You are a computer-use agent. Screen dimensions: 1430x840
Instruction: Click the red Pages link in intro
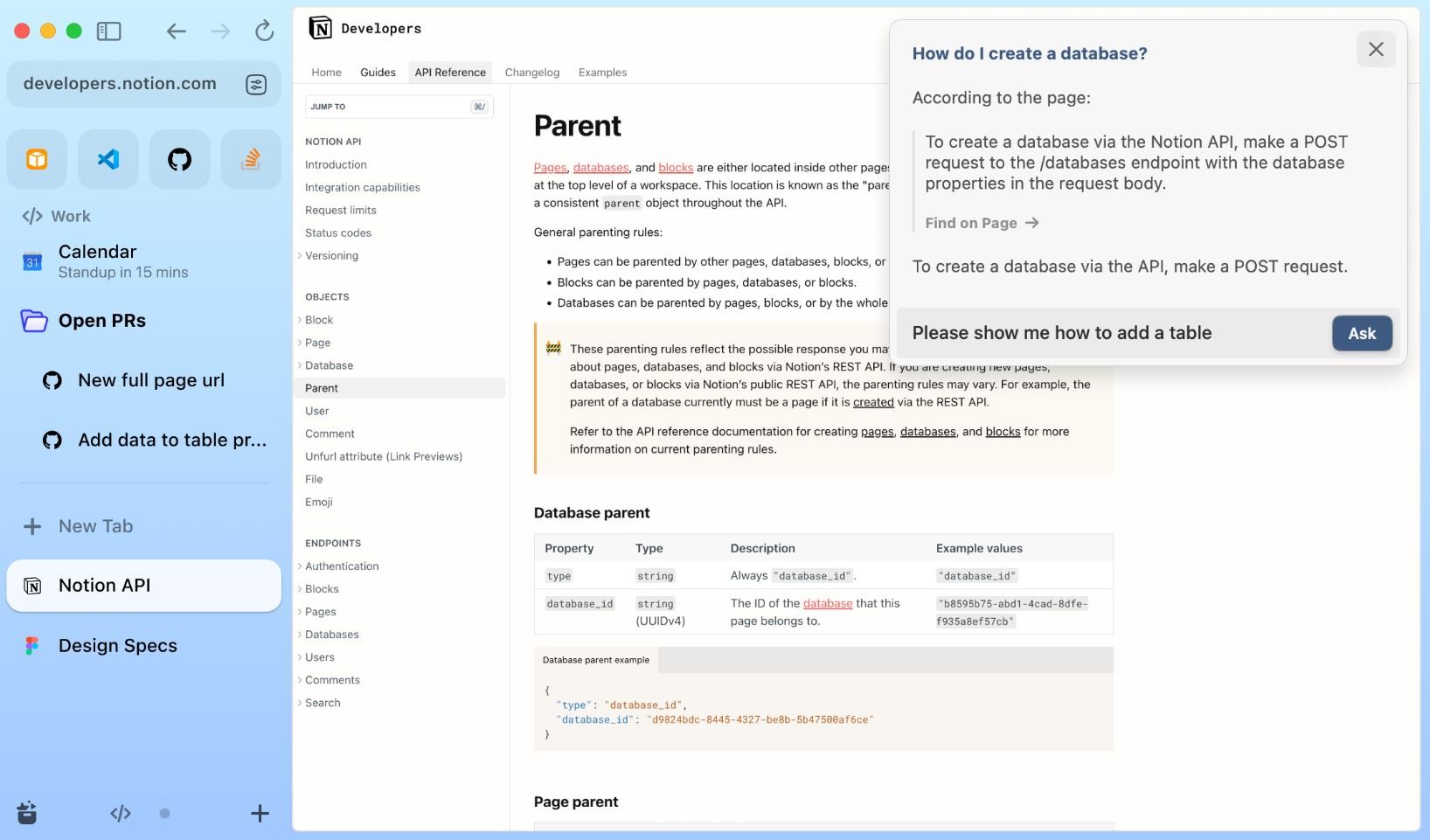click(x=550, y=167)
